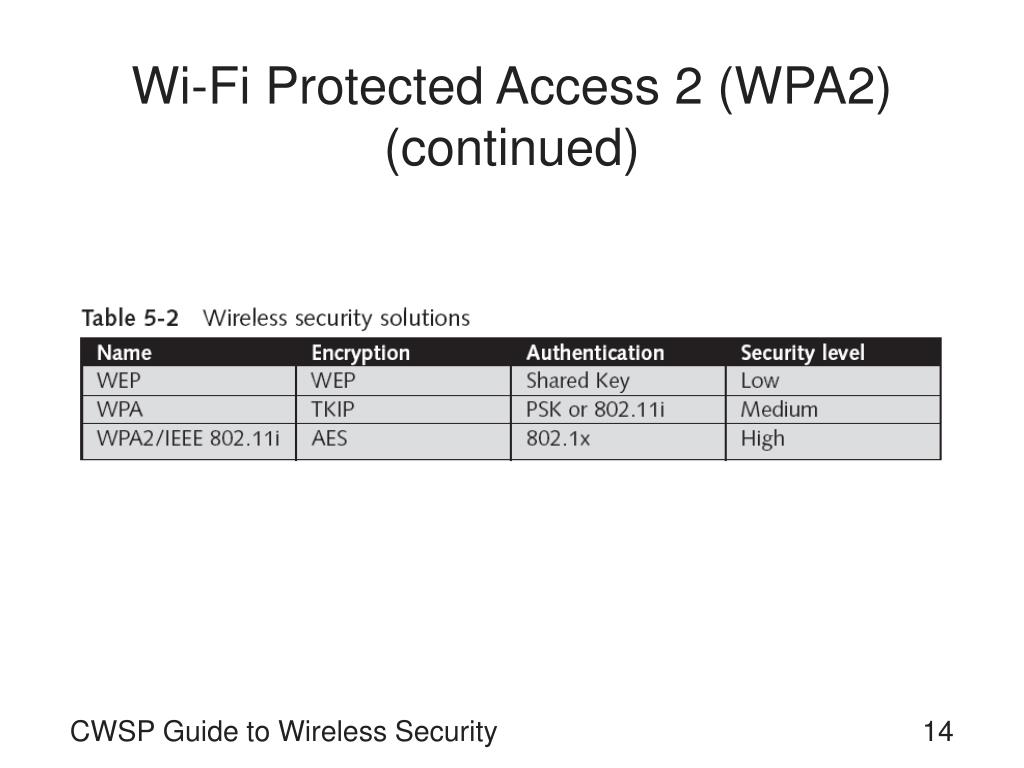The height and width of the screenshot is (768, 1024).
Task: Click the slide number 14
Action: pyautogui.click(x=938, y=731)
